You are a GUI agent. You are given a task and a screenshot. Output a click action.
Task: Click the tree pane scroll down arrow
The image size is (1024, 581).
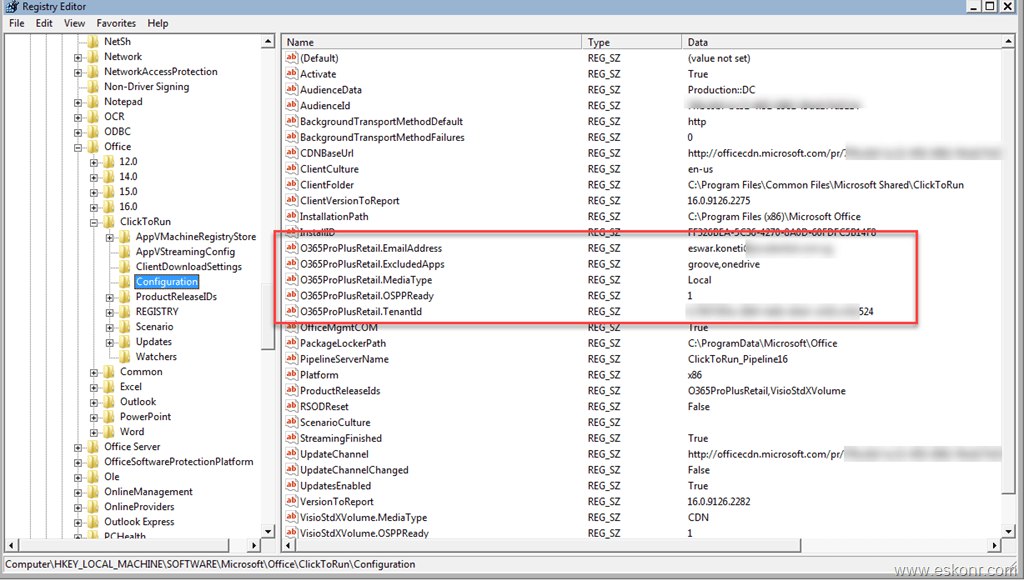(268, 531)
